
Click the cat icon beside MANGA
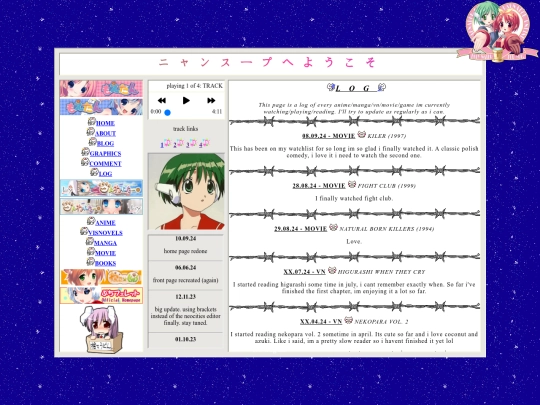90,241
